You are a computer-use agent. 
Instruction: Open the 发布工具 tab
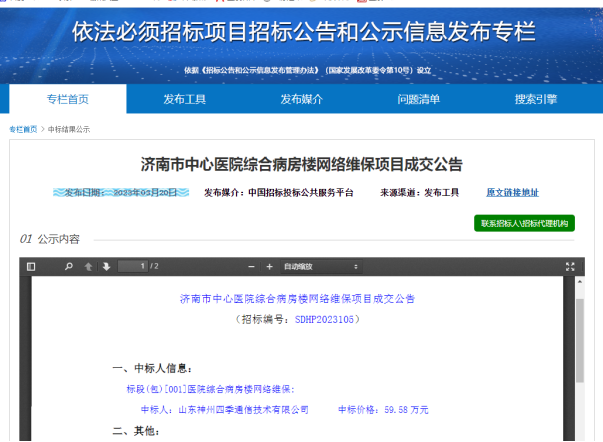pyautogui.click(x=185, y=99)
